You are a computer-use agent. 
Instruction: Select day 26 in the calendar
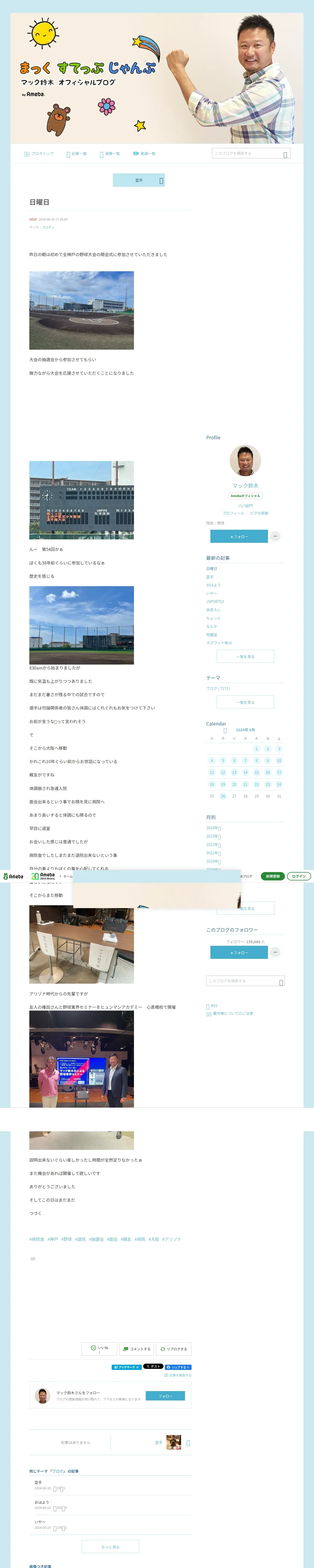tap(223, 796)
